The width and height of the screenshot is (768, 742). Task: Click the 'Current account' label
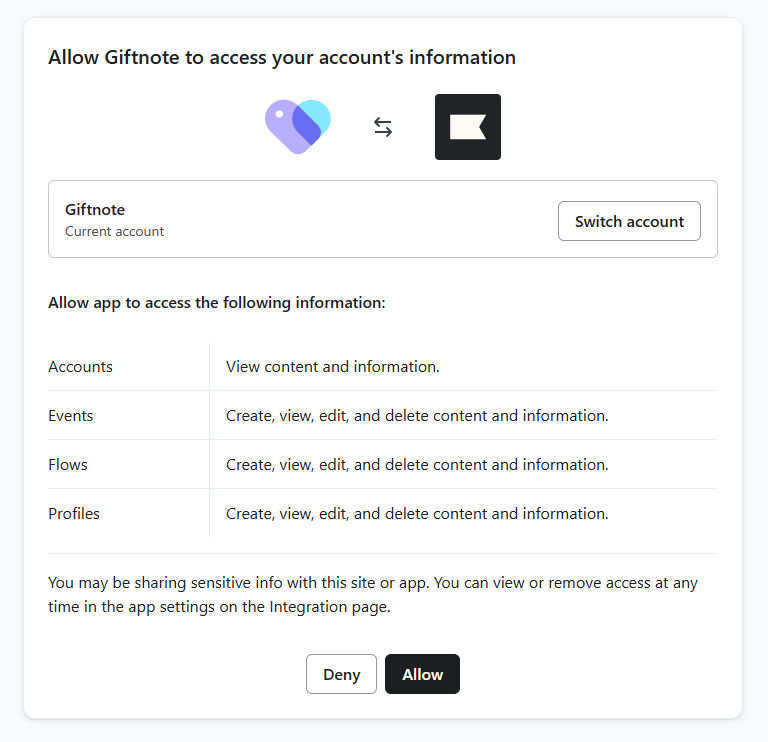[115, 231]
